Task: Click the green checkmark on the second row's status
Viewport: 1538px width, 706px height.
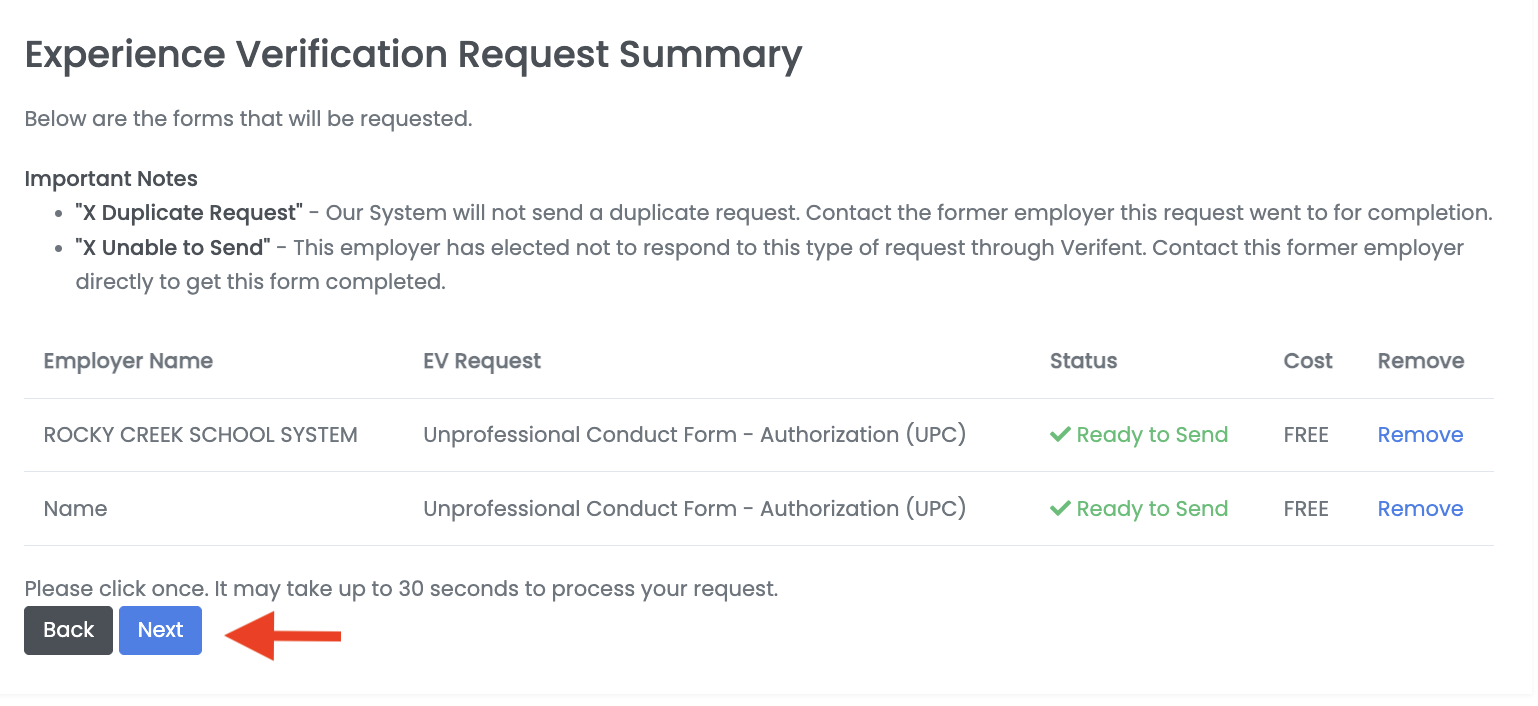Action: click(1060, 508)
